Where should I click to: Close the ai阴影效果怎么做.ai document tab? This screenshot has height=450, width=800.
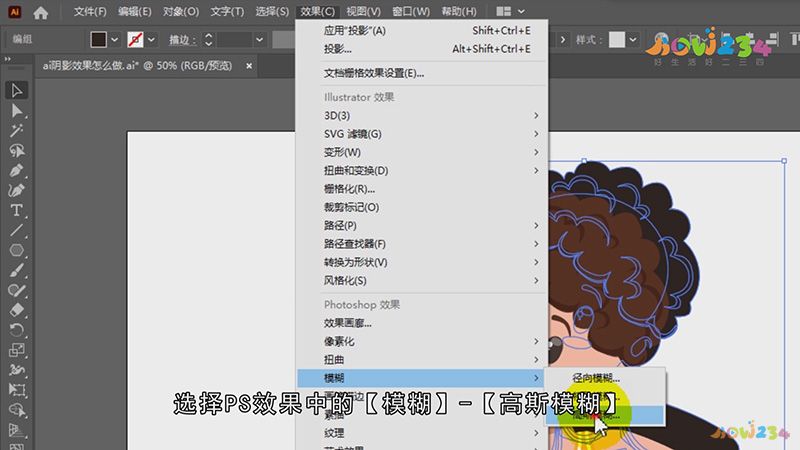click(249, 66)
